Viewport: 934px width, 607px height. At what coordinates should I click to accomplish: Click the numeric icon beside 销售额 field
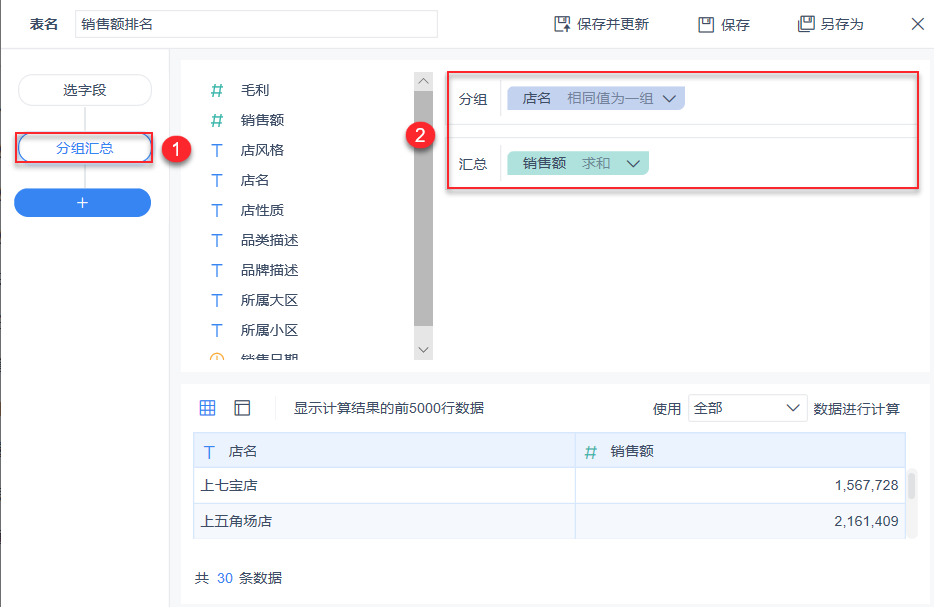[217, 120]
